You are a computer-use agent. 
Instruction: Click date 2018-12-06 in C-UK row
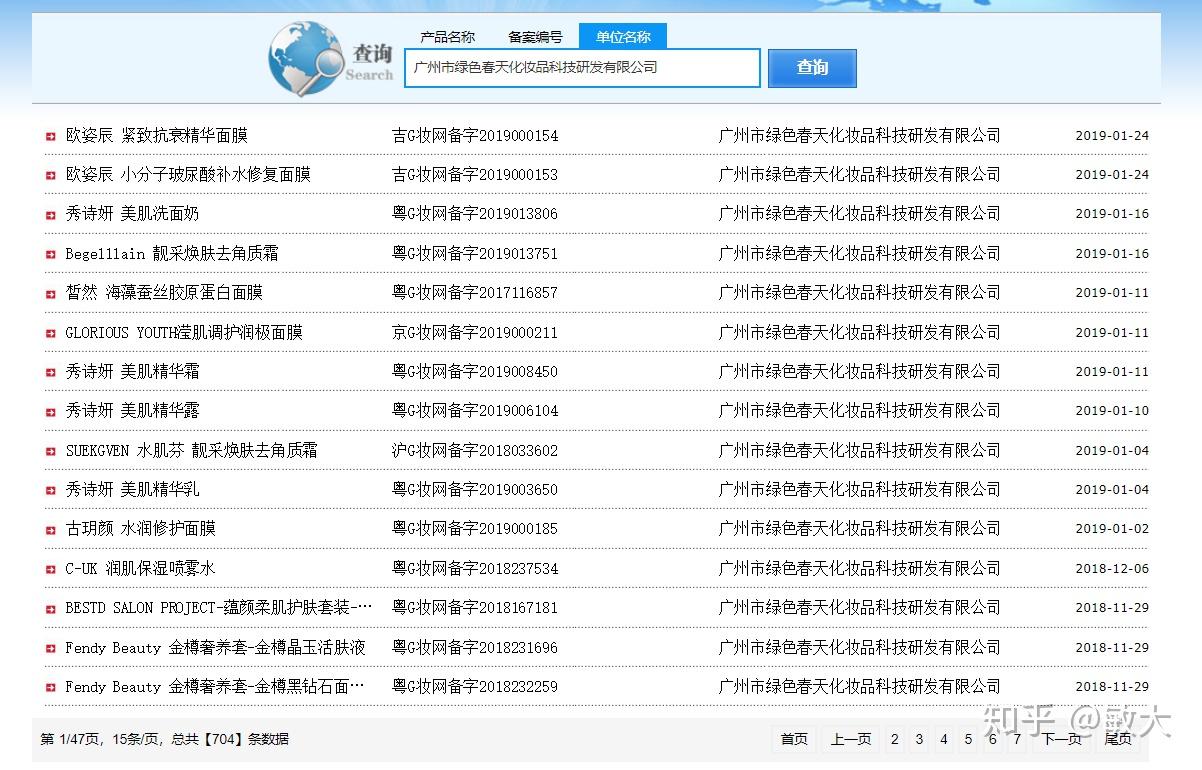click(x=1112, y=569)
